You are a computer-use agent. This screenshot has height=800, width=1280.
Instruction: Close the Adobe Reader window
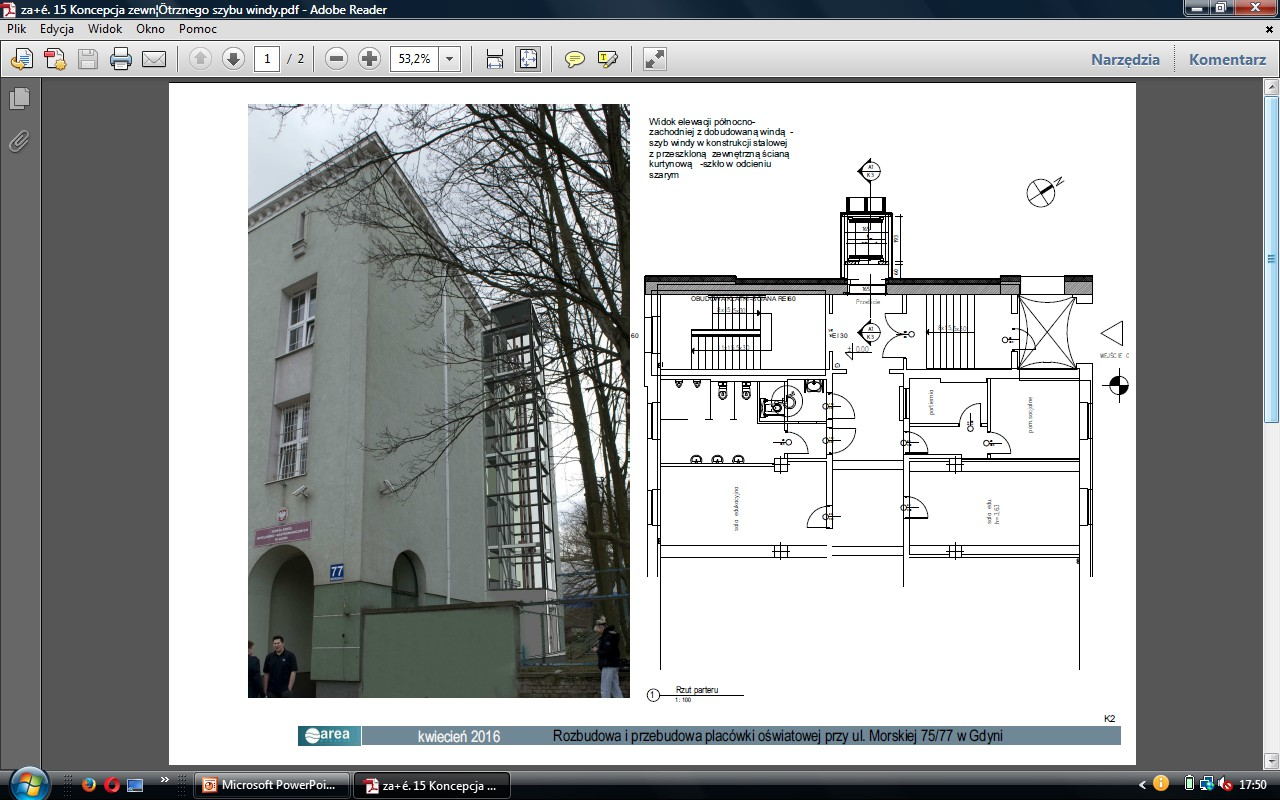pyautogui.click(x=1256, y=7)
